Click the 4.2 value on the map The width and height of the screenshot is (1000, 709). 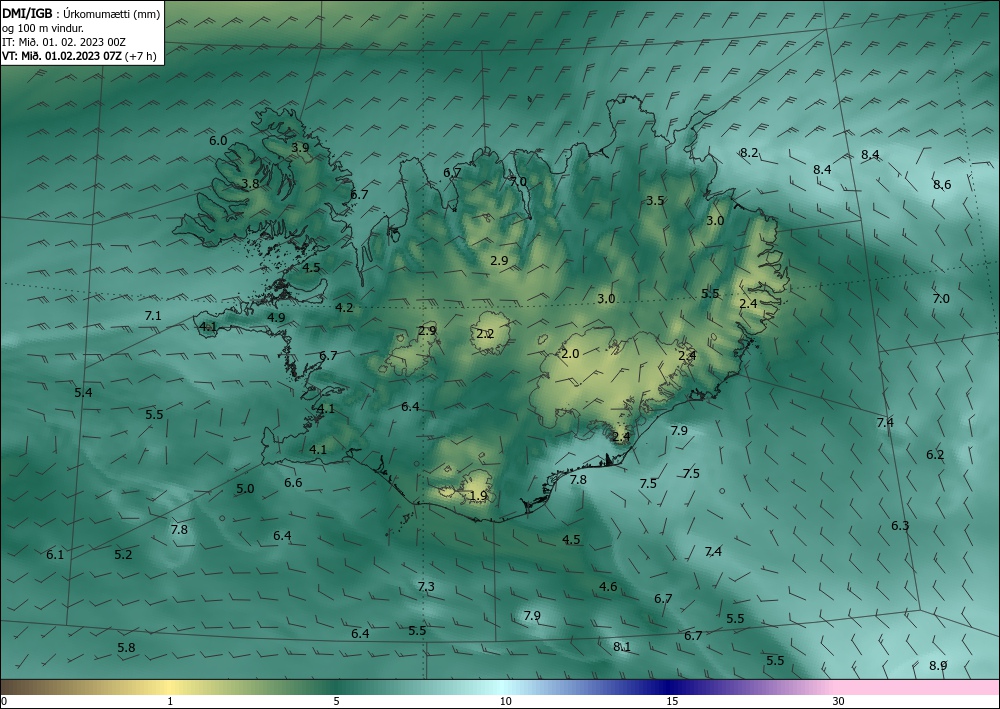coord(344,307)
